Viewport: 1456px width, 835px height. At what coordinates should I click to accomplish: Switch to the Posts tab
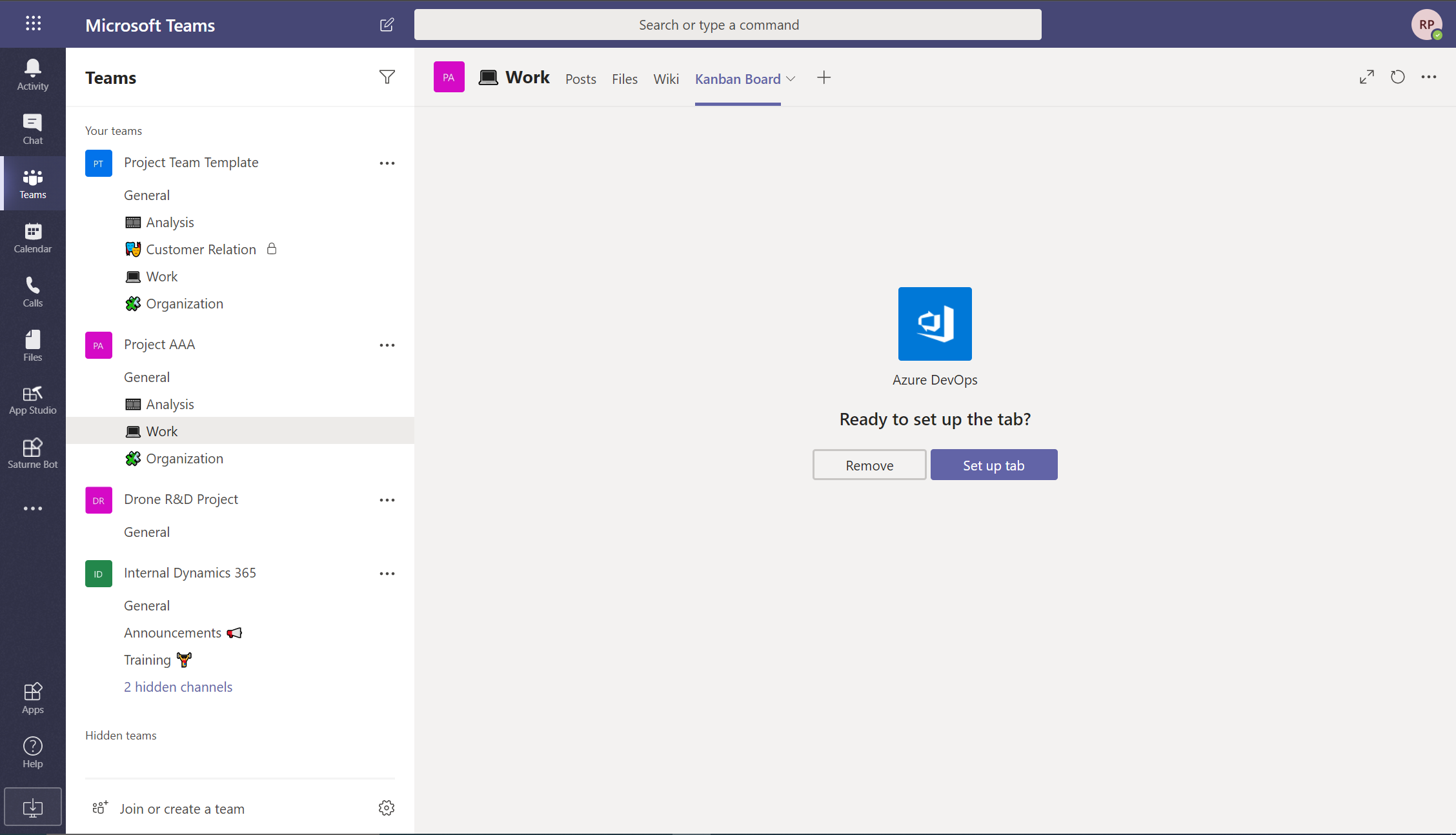581,79
